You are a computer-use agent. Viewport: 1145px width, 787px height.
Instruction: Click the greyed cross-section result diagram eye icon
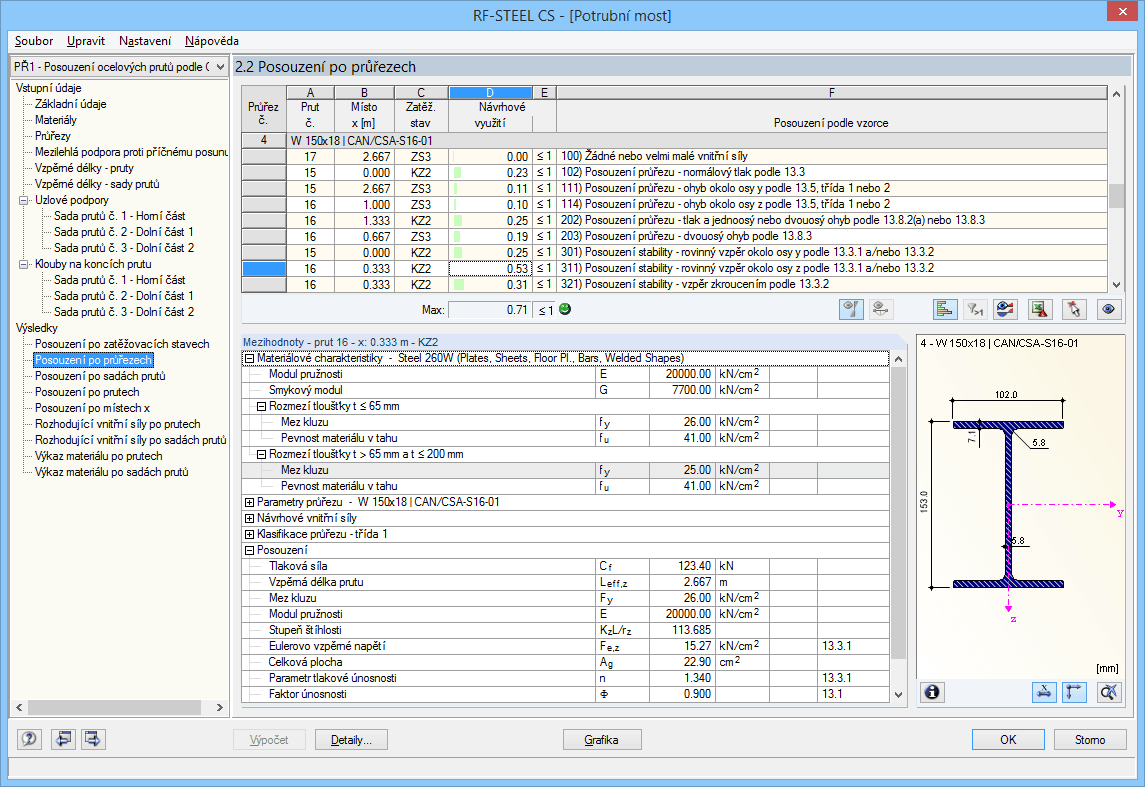coord(881,310)
